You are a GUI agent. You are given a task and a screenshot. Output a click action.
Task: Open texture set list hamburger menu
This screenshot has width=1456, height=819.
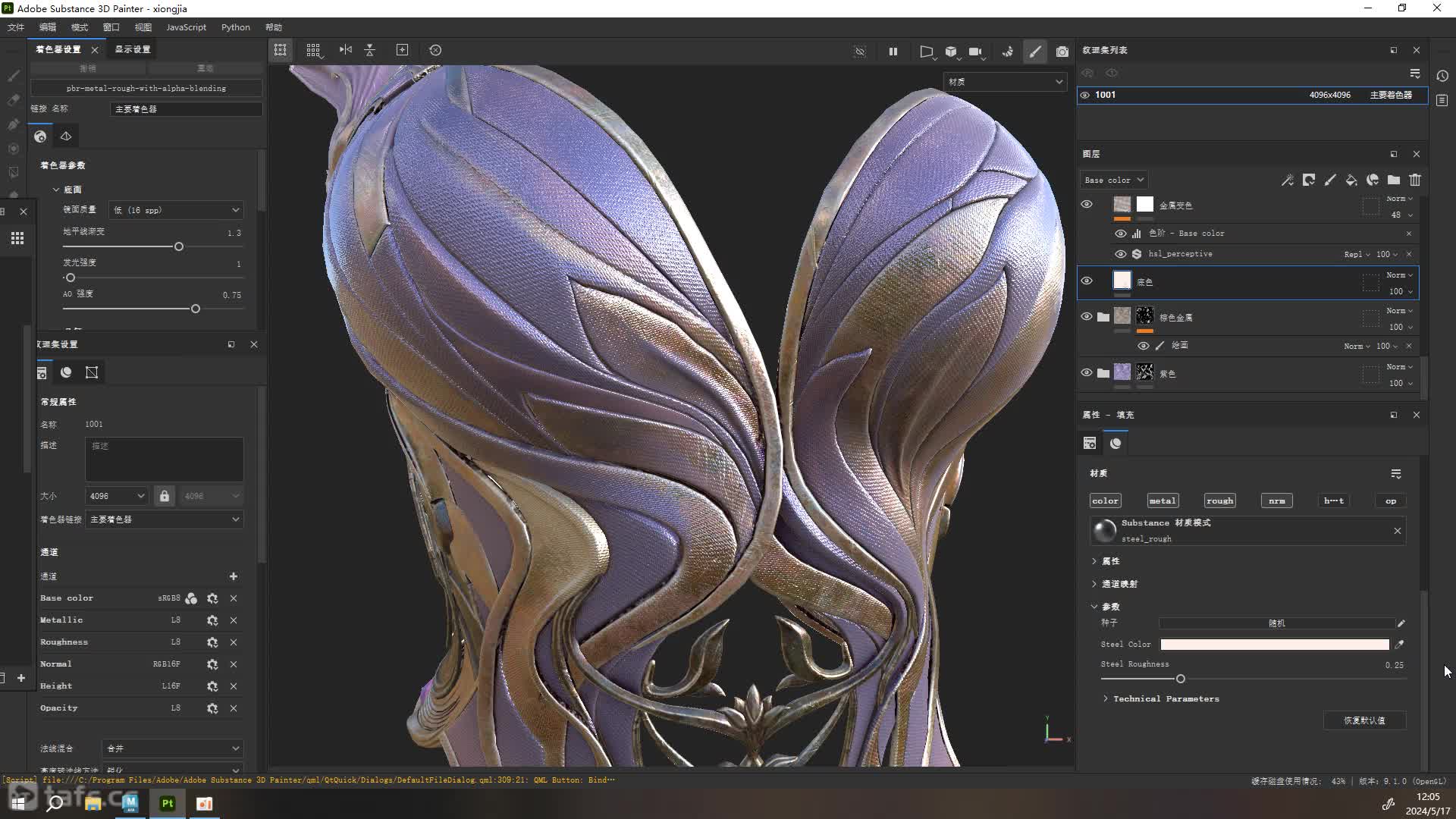[x=1415, y=74]
